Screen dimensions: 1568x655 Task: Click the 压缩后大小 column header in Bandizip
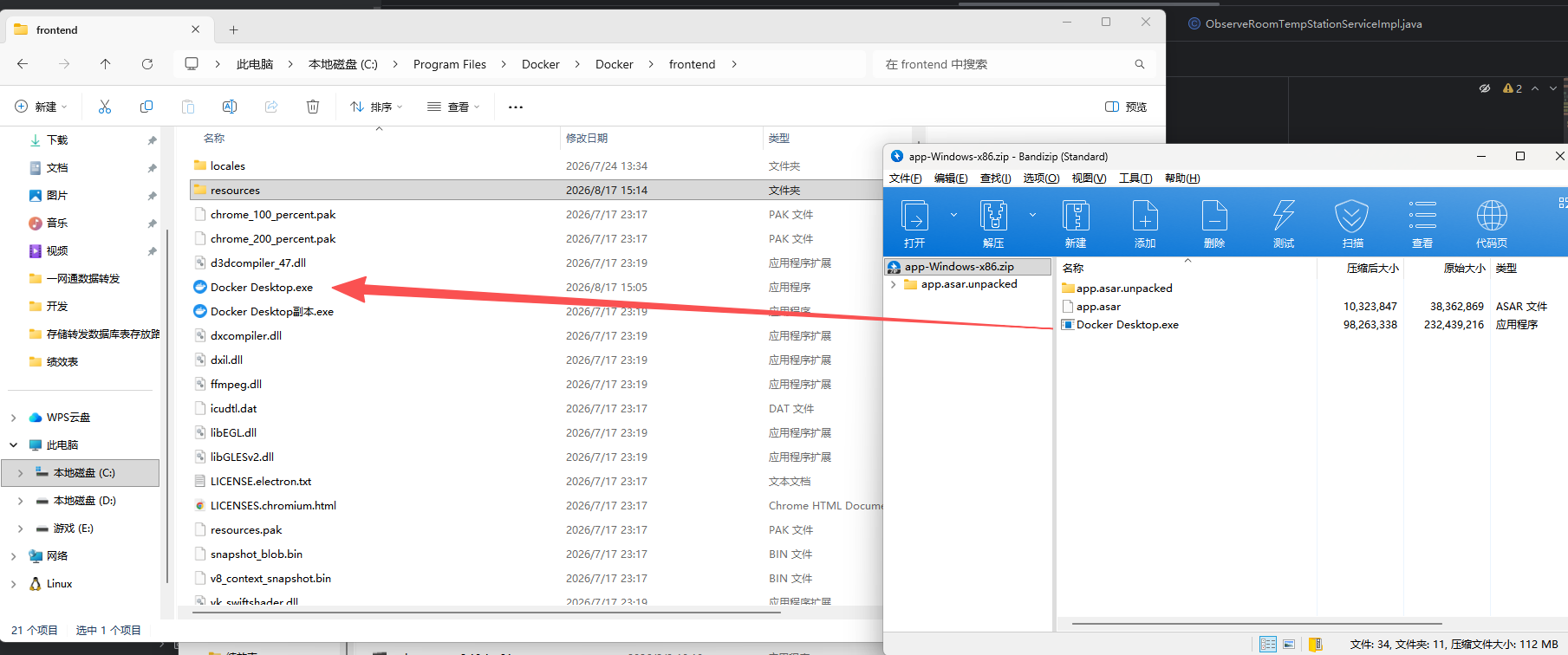(x=1372, y=268)
